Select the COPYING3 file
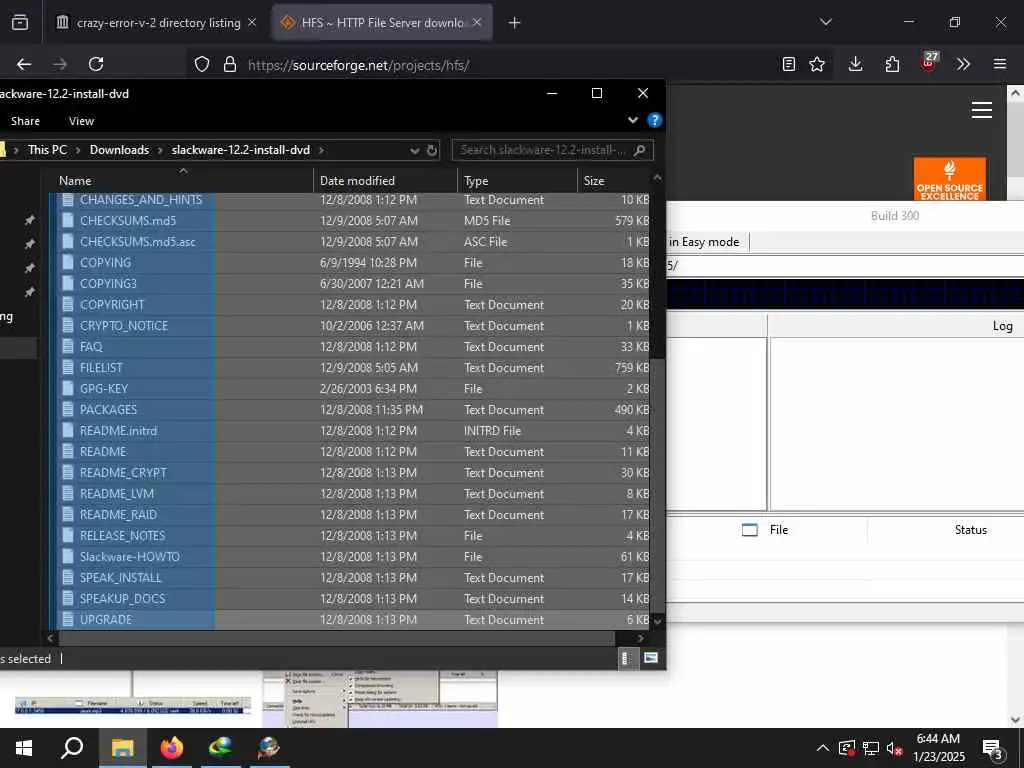The height and width of the screenshot is (768, 1024). [x=108, y=283]
